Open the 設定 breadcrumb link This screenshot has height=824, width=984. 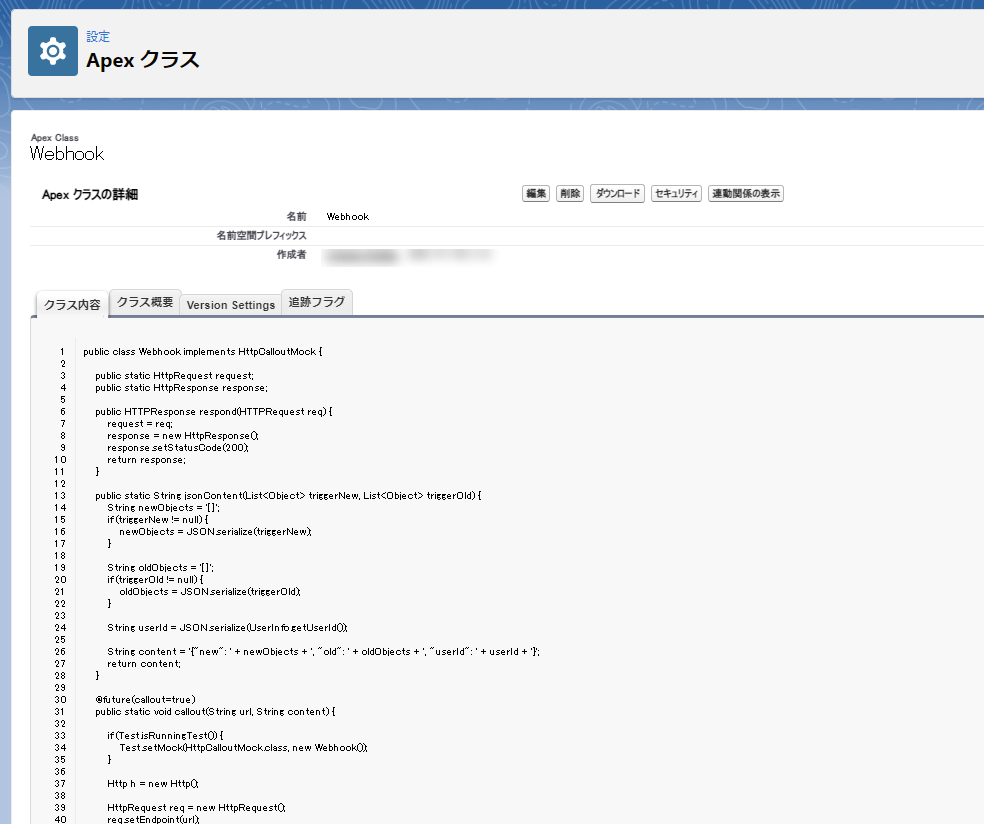[98, 37]
